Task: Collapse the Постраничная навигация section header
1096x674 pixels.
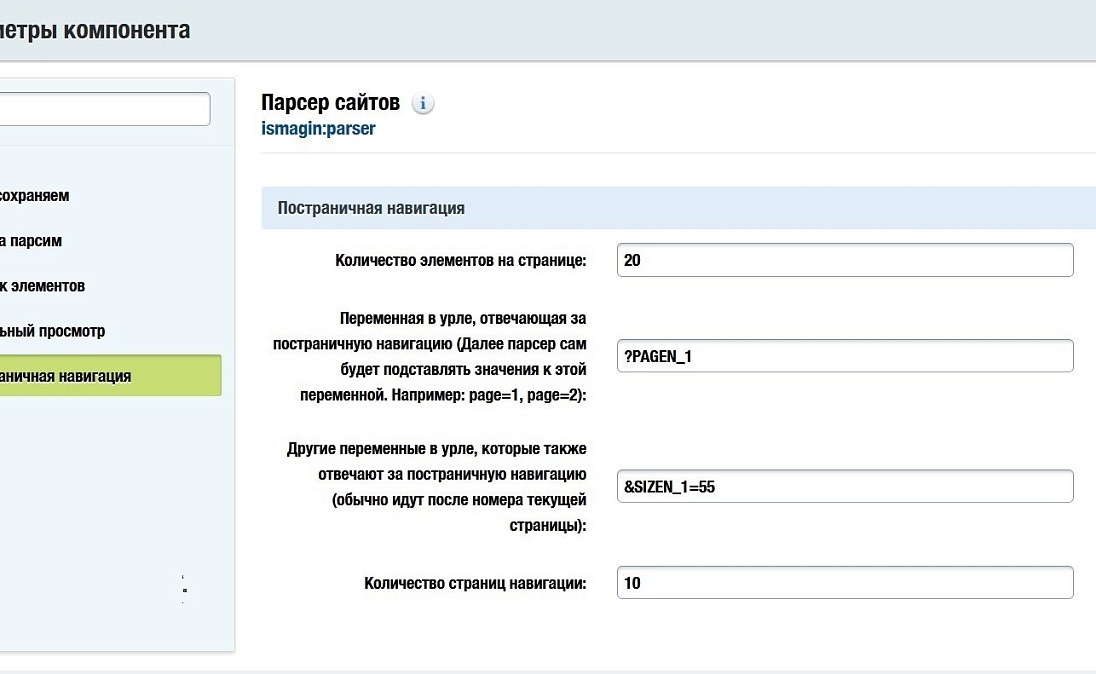Action: (x=371, y=209)
